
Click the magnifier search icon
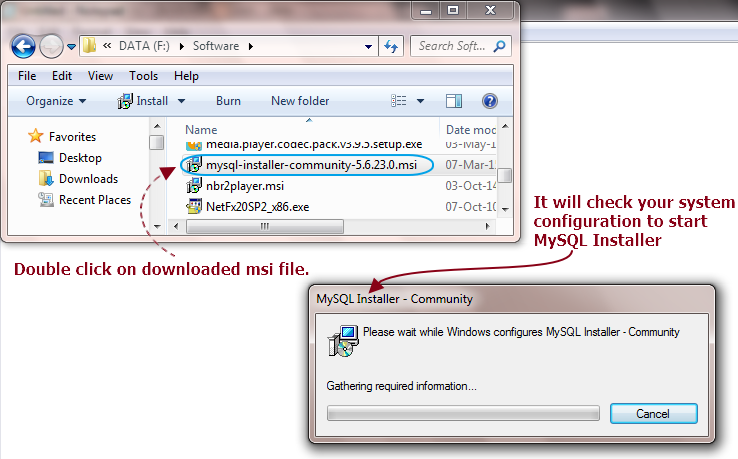[499, 46]
